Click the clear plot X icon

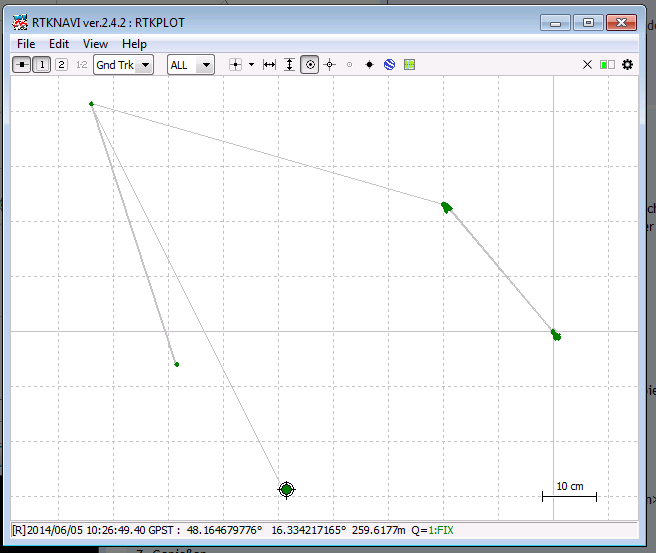pos(587,65)
